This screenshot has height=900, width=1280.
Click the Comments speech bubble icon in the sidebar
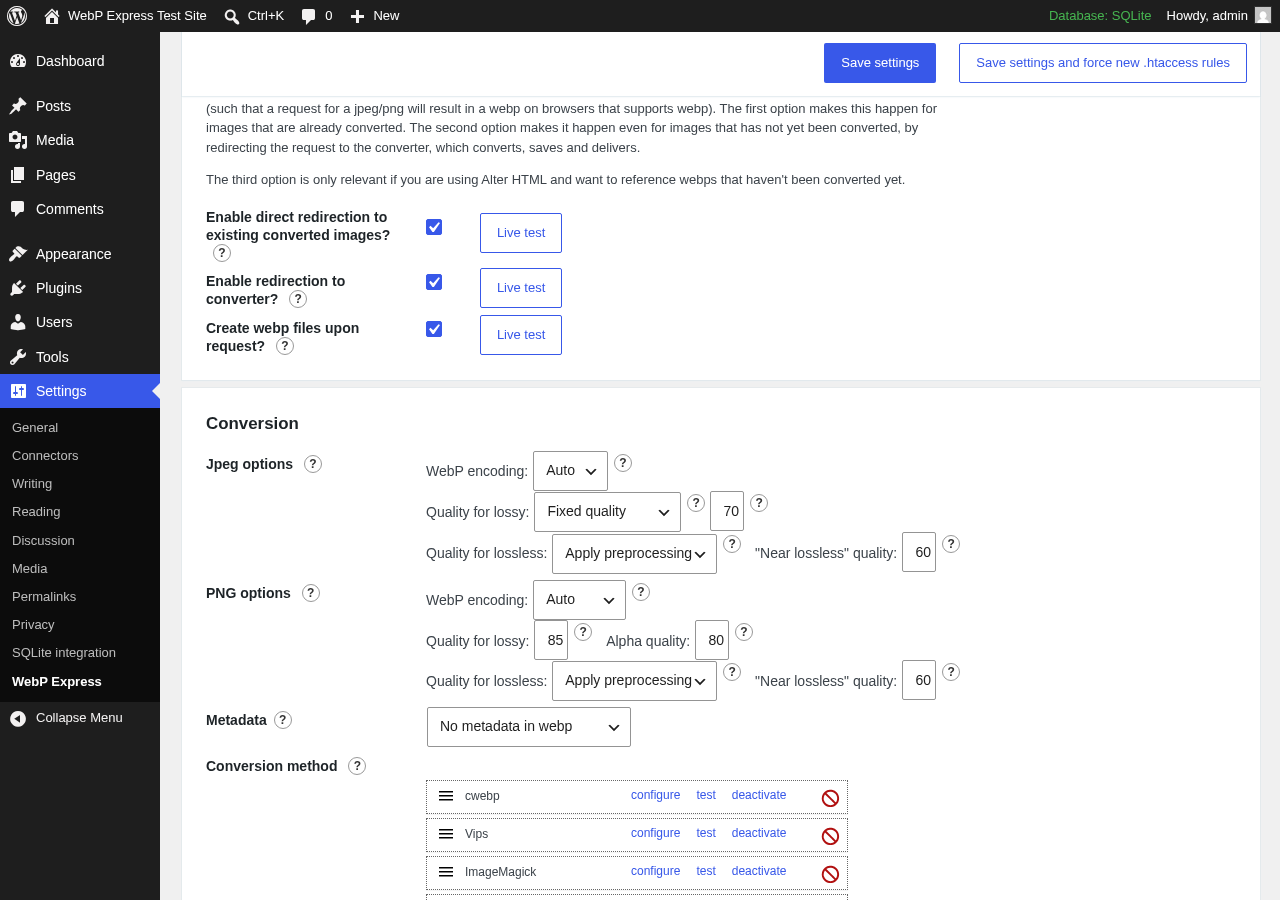(x=18, y=209)
